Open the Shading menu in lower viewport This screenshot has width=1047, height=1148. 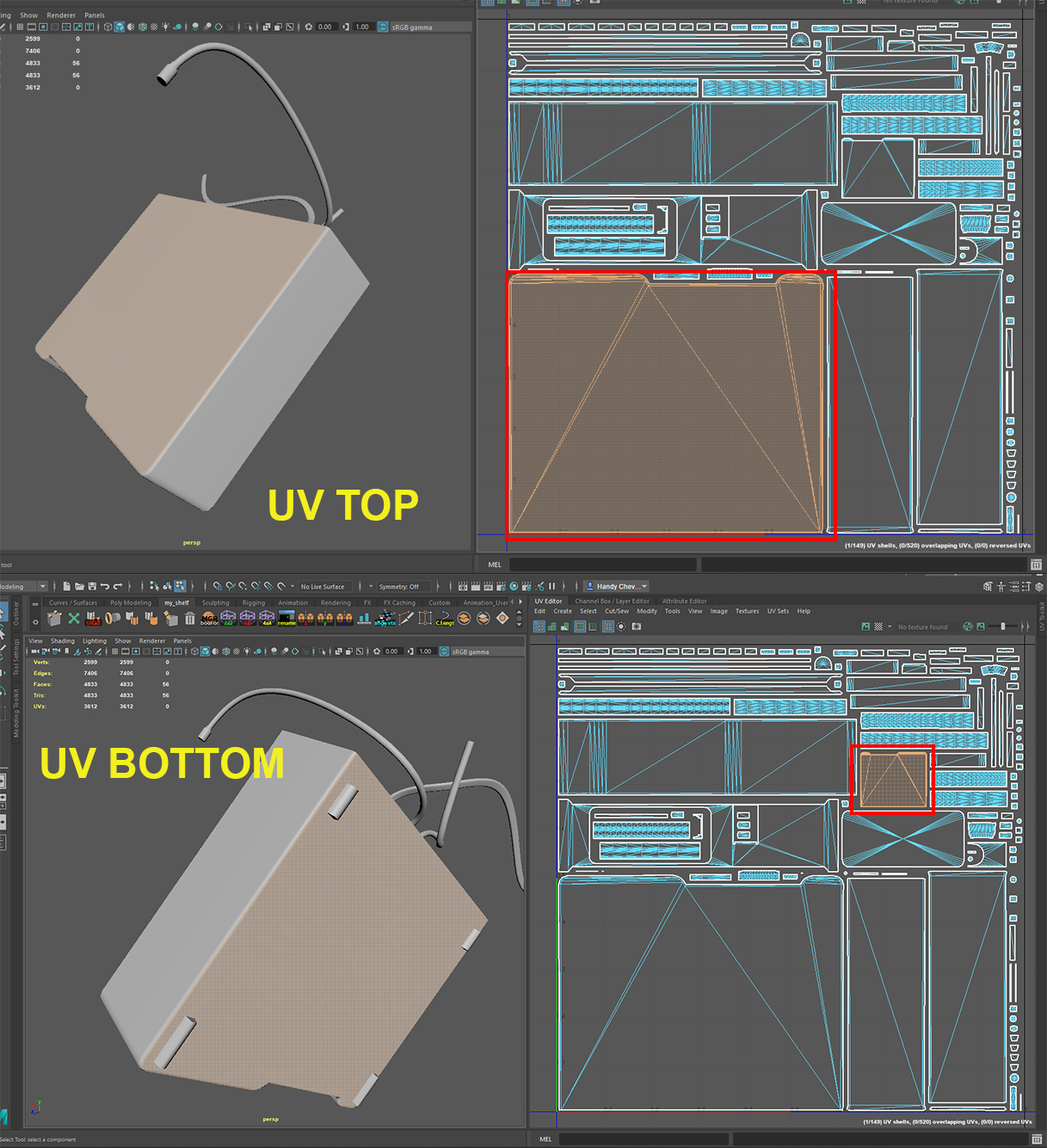tap(62, 640)
